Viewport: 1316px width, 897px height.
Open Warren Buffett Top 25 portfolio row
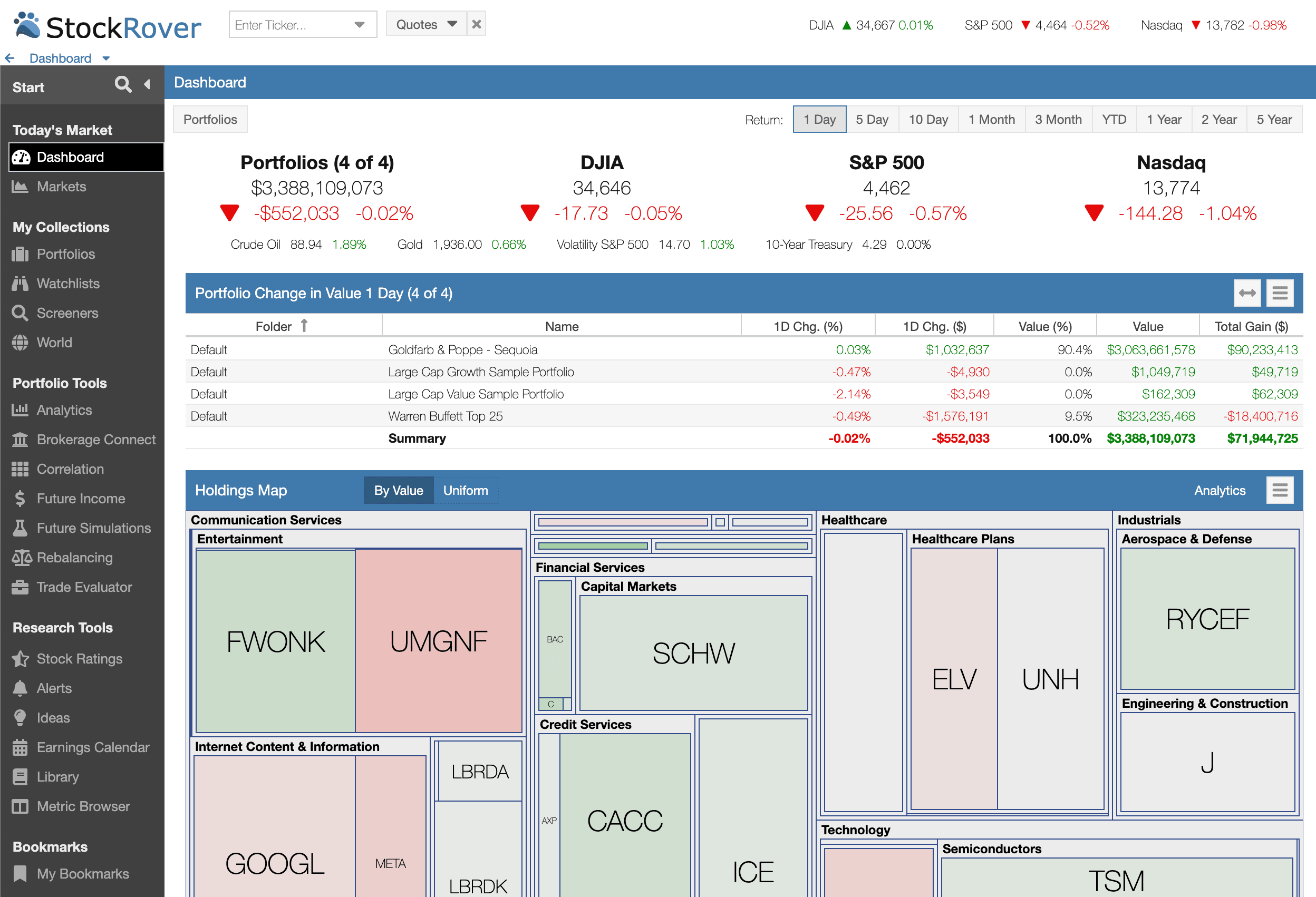[x=744, y=416]
